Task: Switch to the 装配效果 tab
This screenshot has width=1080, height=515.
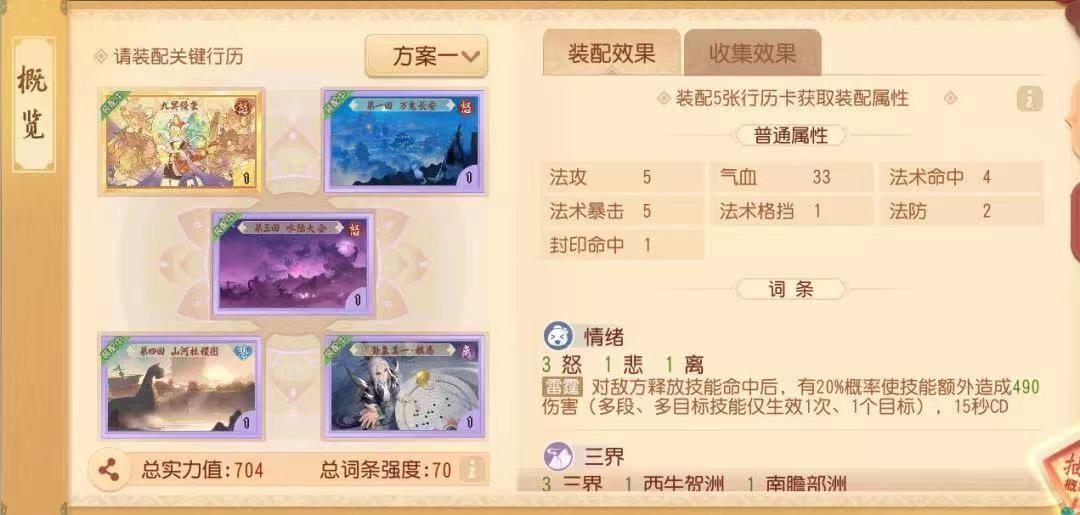Action: click(x=611, y=54)
